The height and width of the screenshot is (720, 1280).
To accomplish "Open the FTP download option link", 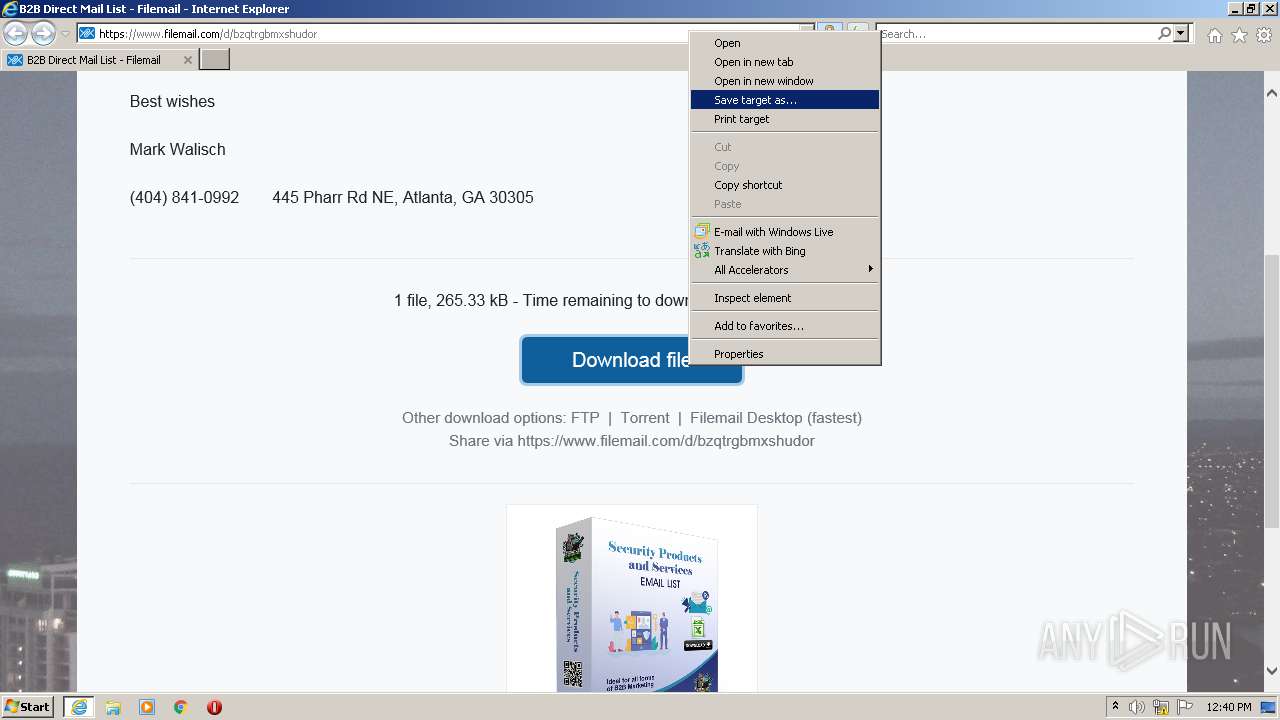I will pyautogui.click(x=585, y=418).
